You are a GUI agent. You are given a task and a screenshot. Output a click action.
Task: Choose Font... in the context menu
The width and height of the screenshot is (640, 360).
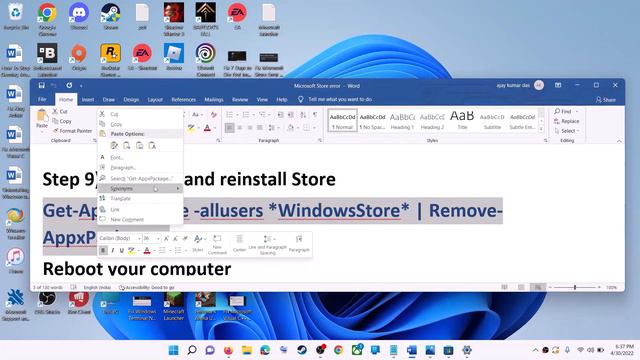[140, 157]
